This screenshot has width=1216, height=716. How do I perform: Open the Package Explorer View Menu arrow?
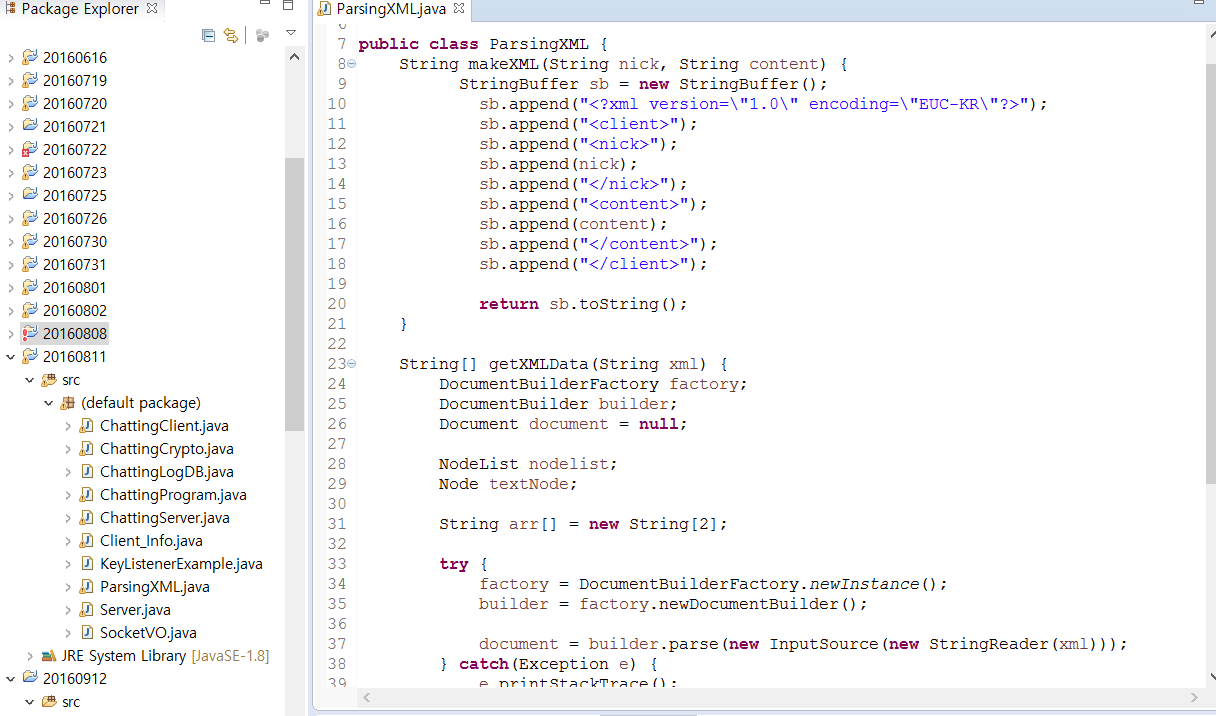[291, 33]
